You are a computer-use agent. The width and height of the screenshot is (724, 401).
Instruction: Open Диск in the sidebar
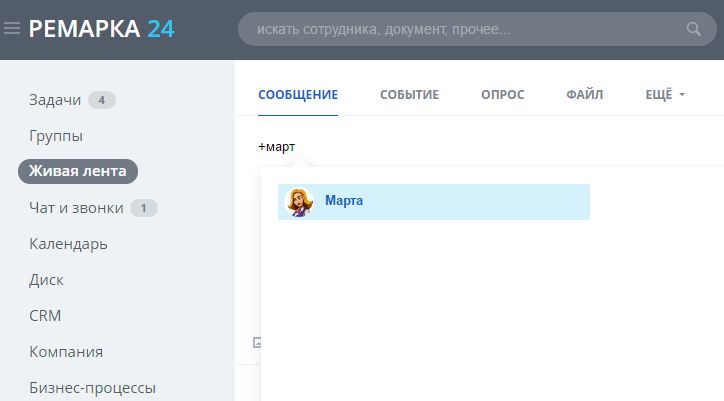pos(46,280)
